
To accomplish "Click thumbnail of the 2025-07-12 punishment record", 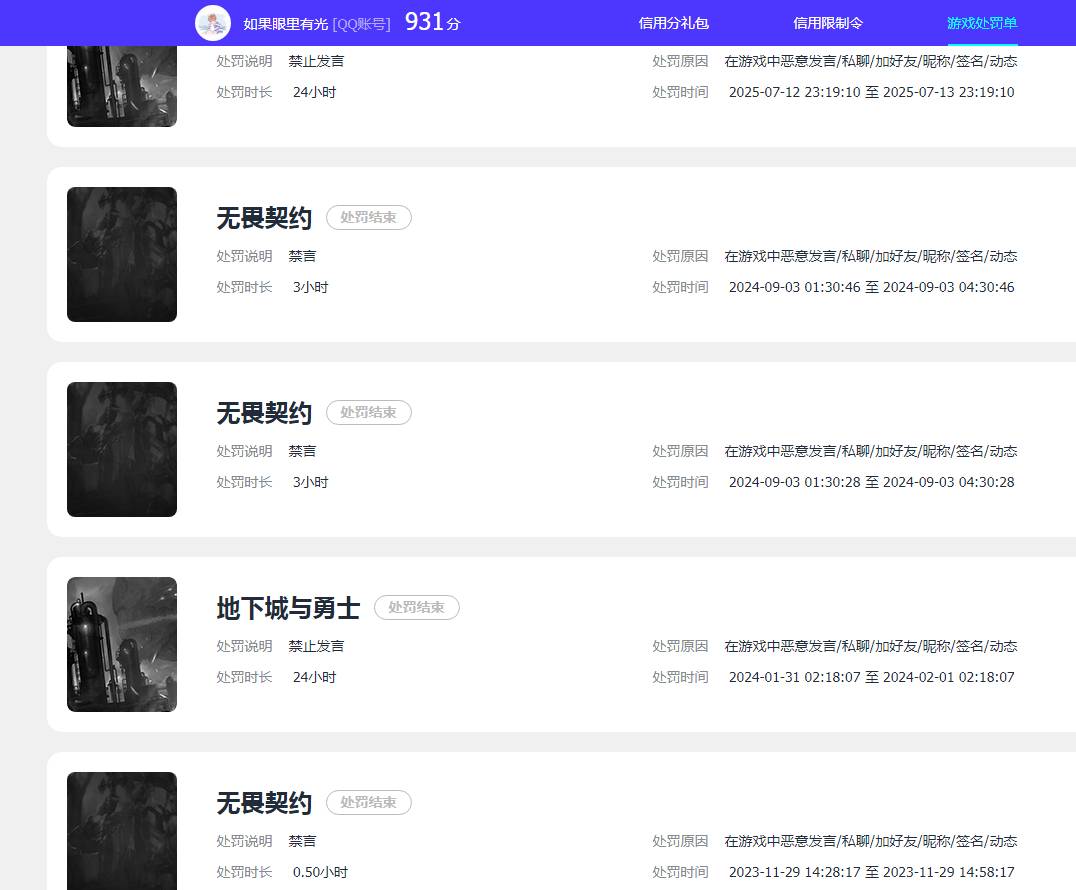I will pos(122,85).
